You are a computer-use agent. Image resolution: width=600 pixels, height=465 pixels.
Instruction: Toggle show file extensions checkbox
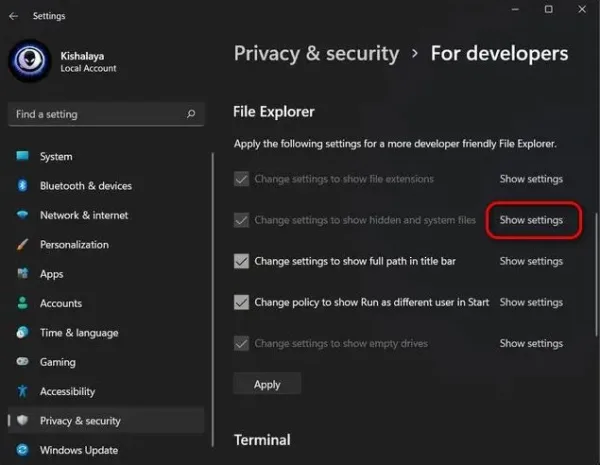(x=241, y=179)
